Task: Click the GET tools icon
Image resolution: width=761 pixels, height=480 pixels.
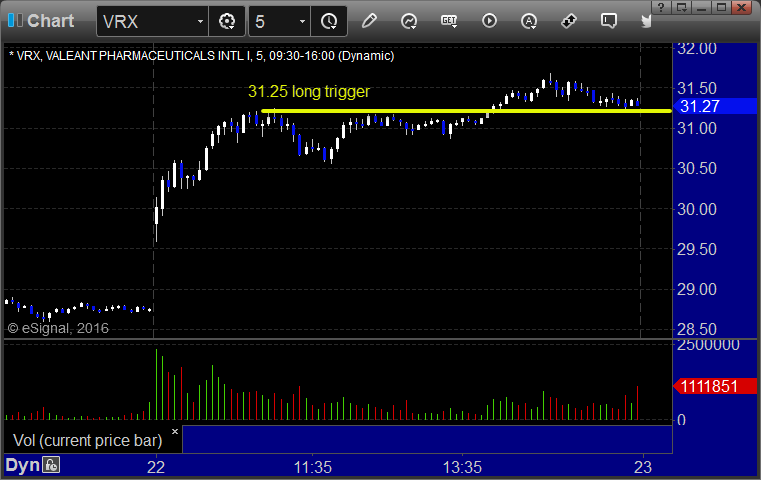Action: [x=449, y=21]
